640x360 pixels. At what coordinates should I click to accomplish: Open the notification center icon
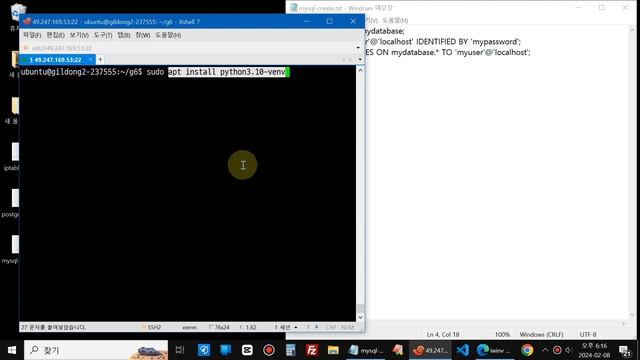pyautogui.click(x=624, y=350)
